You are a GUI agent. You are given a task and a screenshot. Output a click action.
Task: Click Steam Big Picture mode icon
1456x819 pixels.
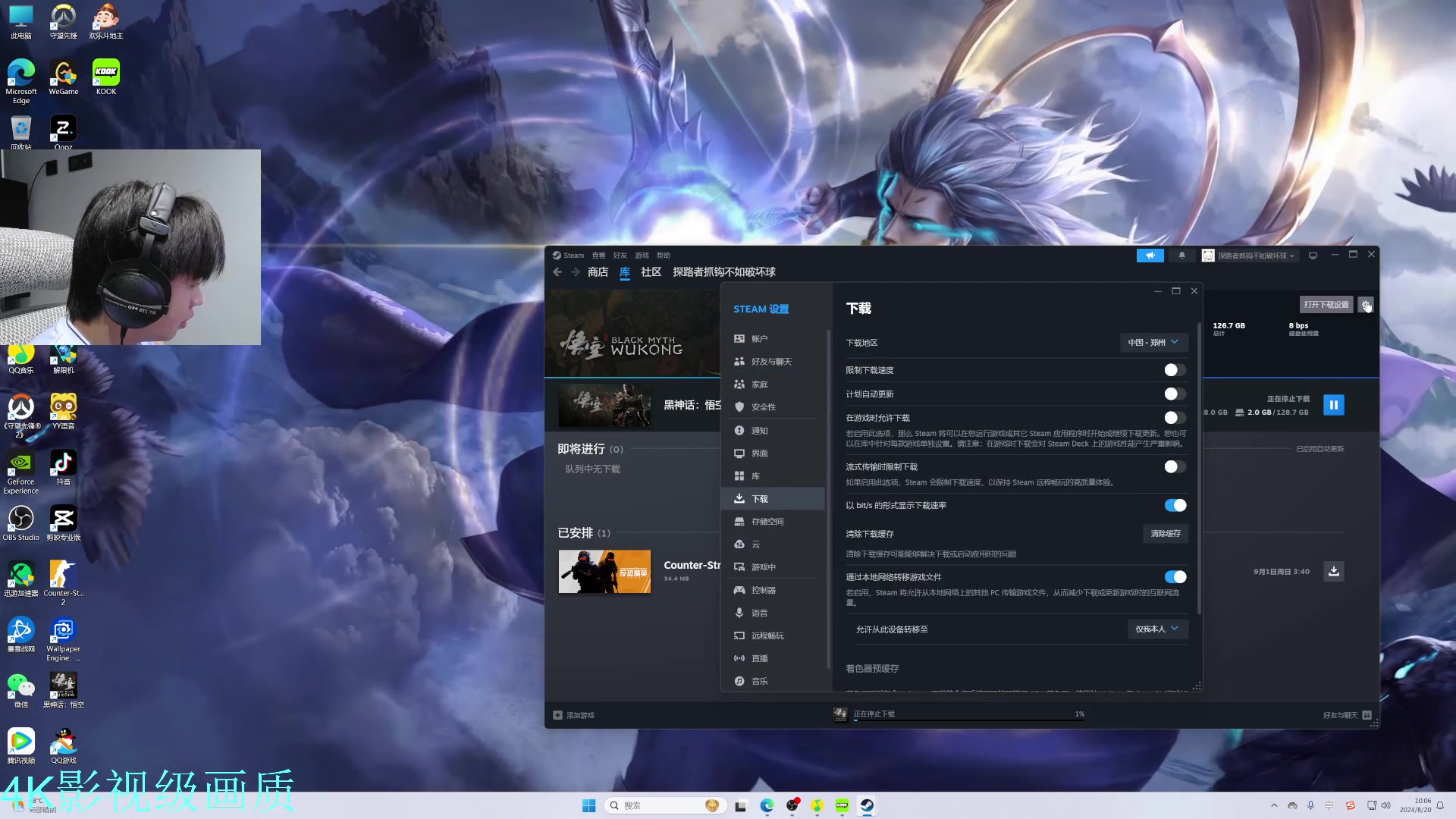(x=1313, y=256)
